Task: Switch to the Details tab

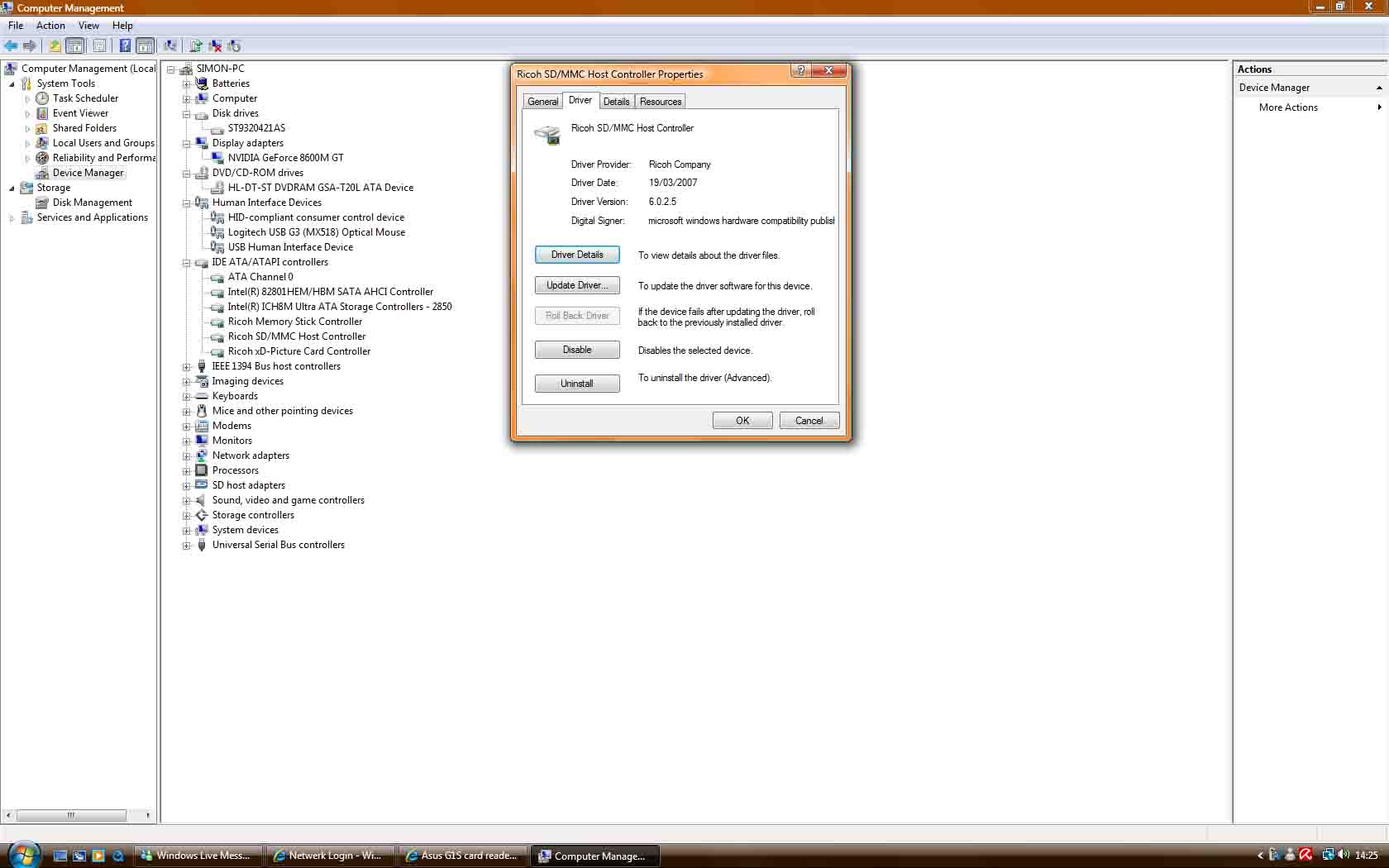Action: tap(616, 102)
